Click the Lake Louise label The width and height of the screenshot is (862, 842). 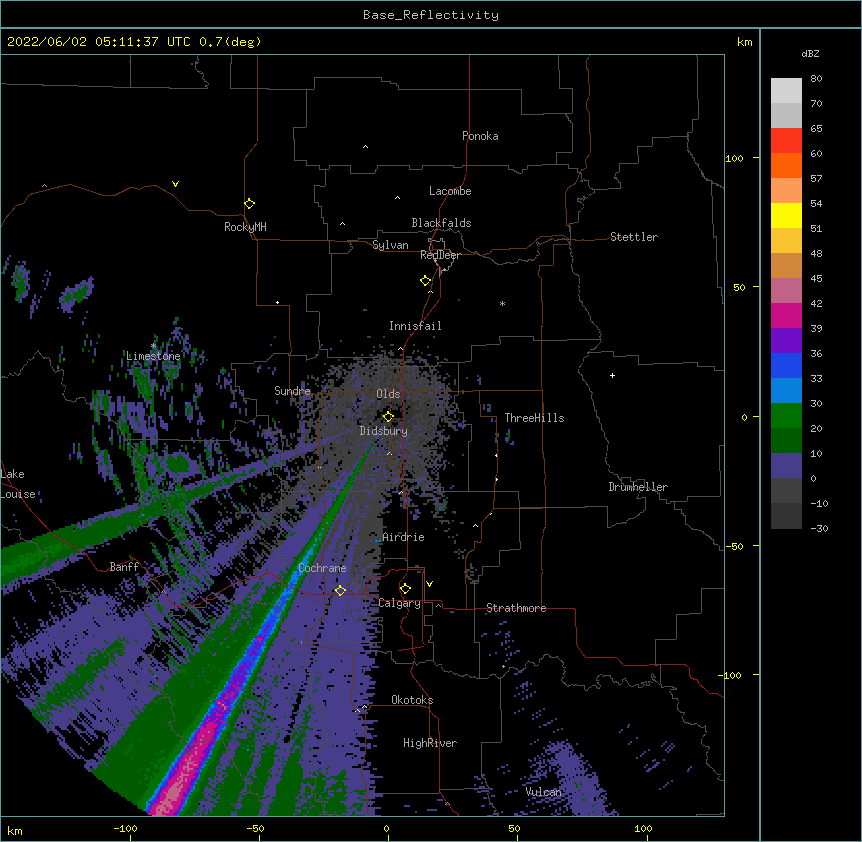(x=16, y=484)
